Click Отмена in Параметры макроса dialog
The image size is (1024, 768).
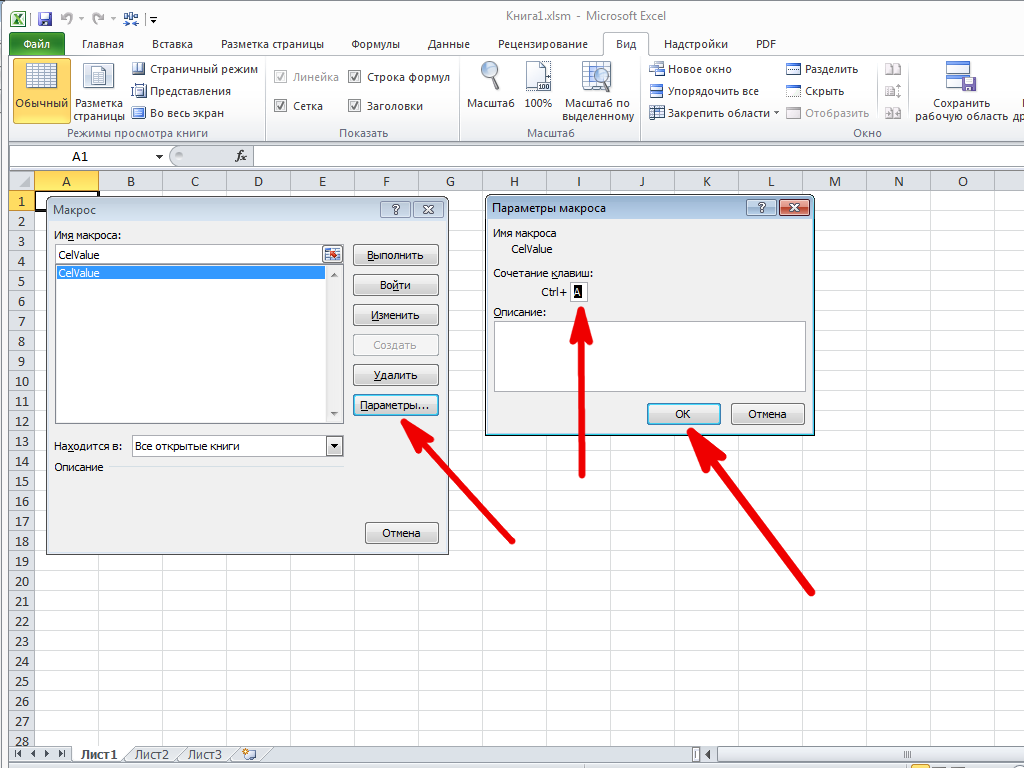(767, 413)
